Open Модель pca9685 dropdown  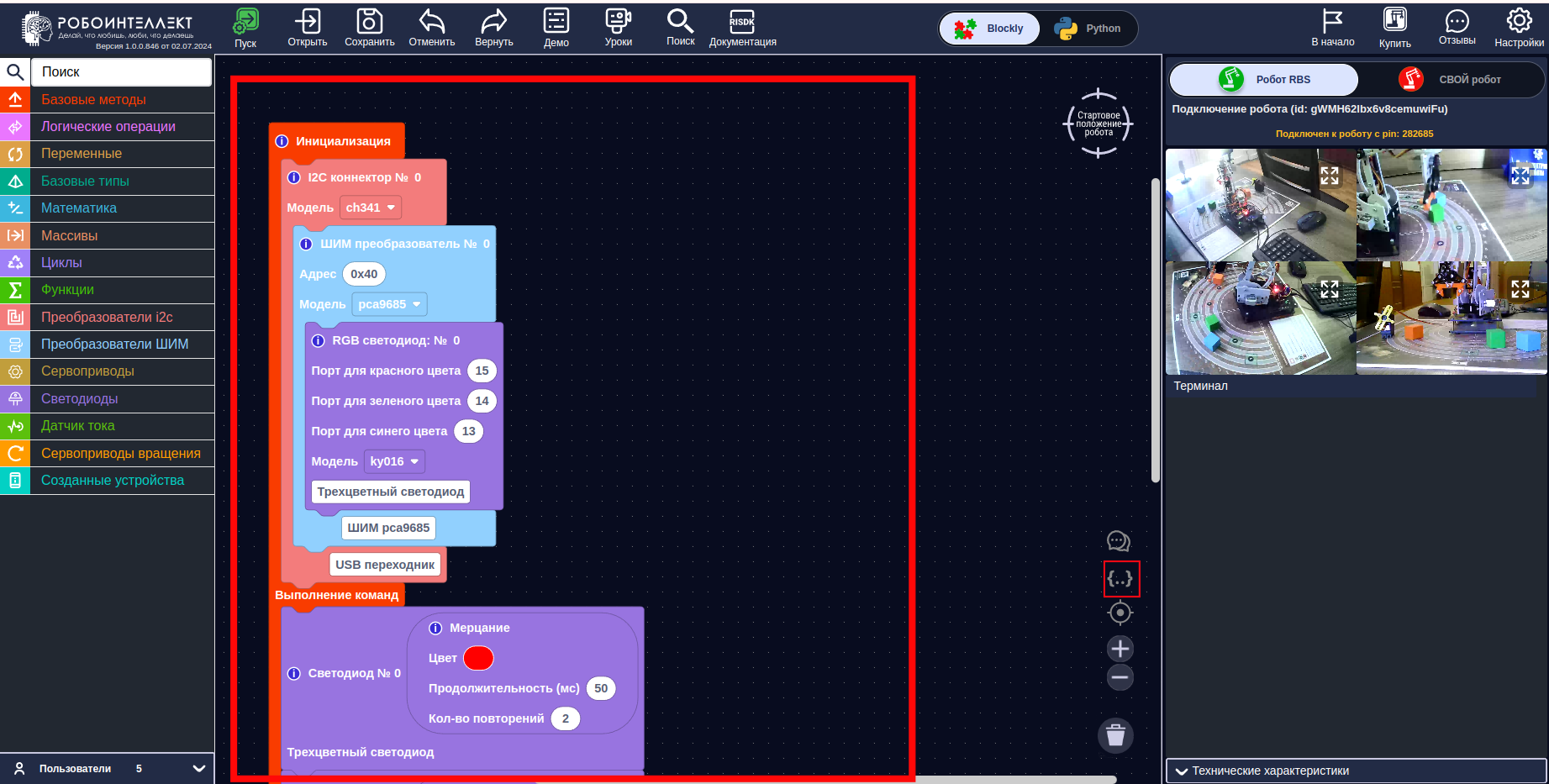(x=389, y=304)
